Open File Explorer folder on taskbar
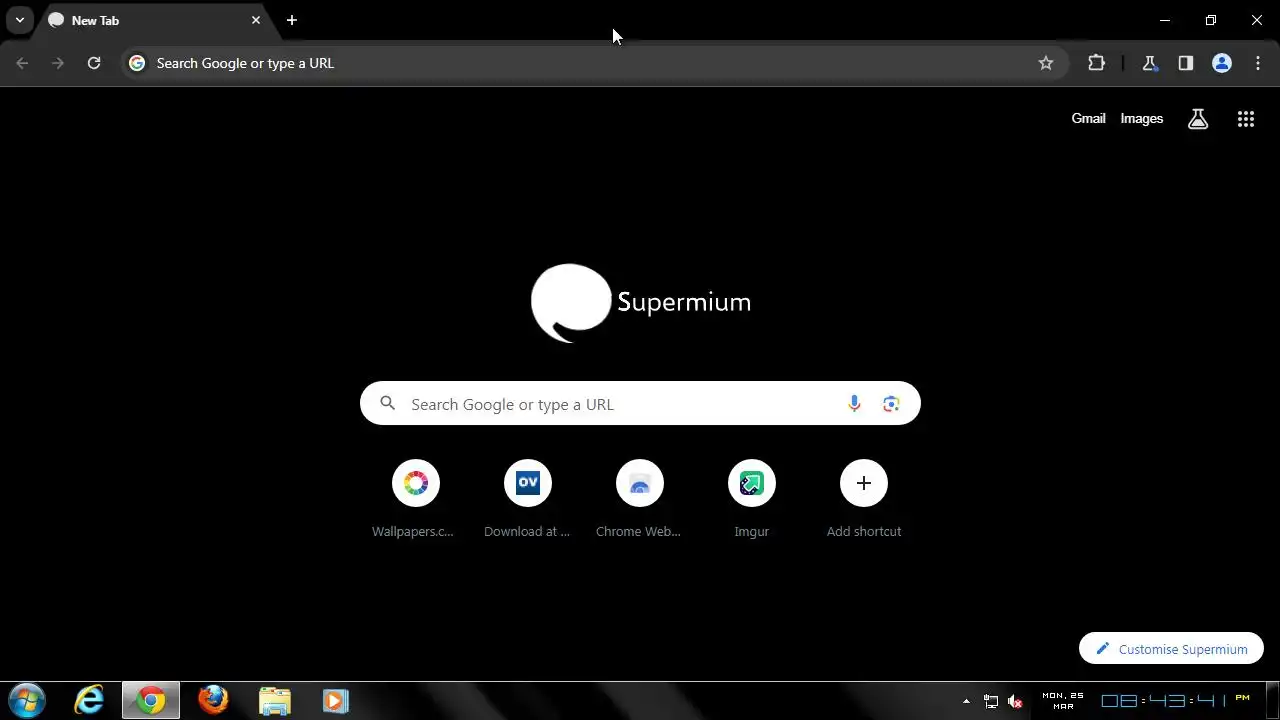The height and width of the screenshot is (720, 1280). (274, 701)
